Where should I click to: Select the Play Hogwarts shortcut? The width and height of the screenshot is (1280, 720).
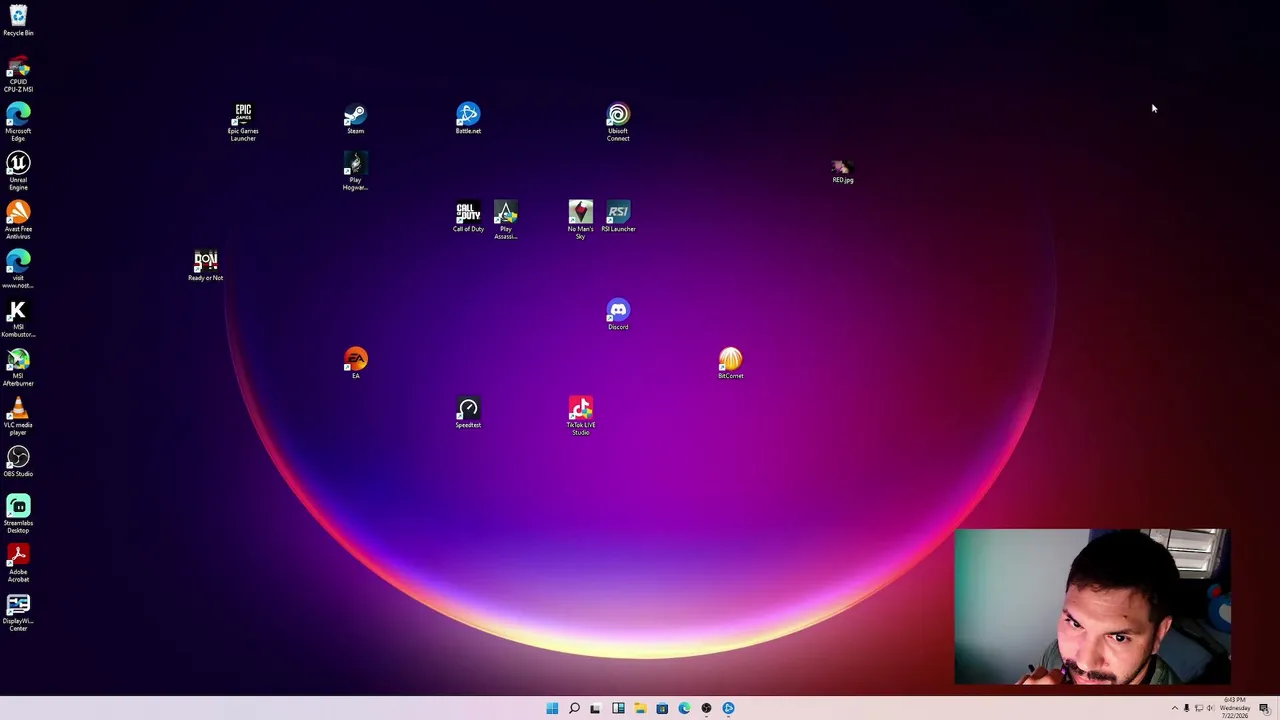tap(355, 171)
